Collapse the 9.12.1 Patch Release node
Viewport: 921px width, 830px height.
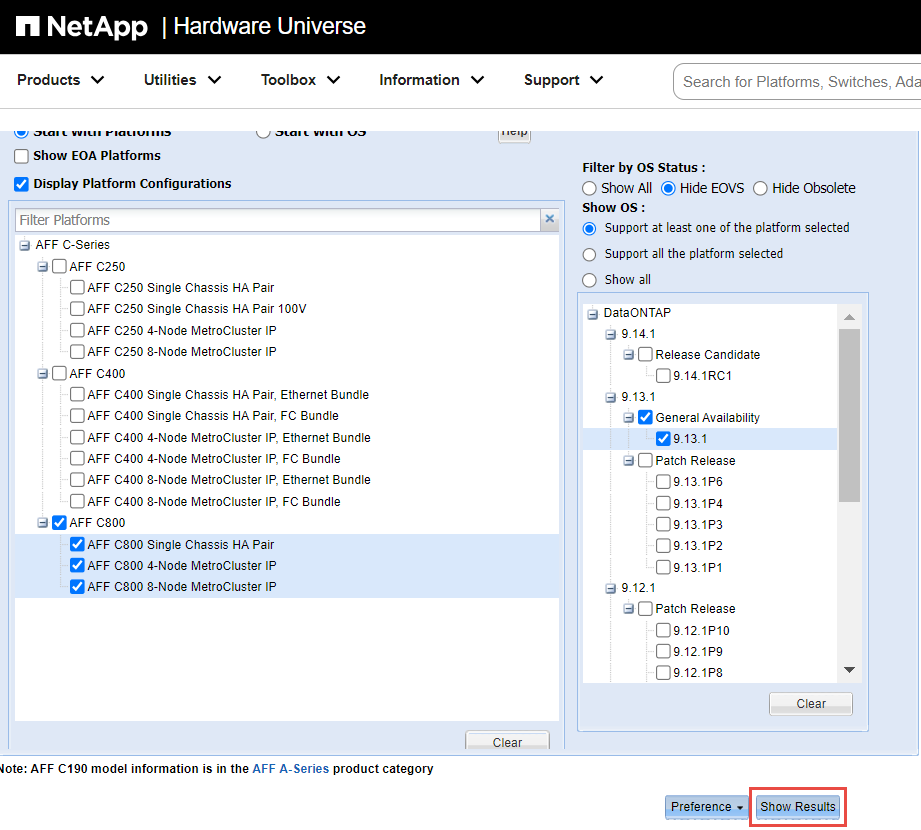[628, 609]
